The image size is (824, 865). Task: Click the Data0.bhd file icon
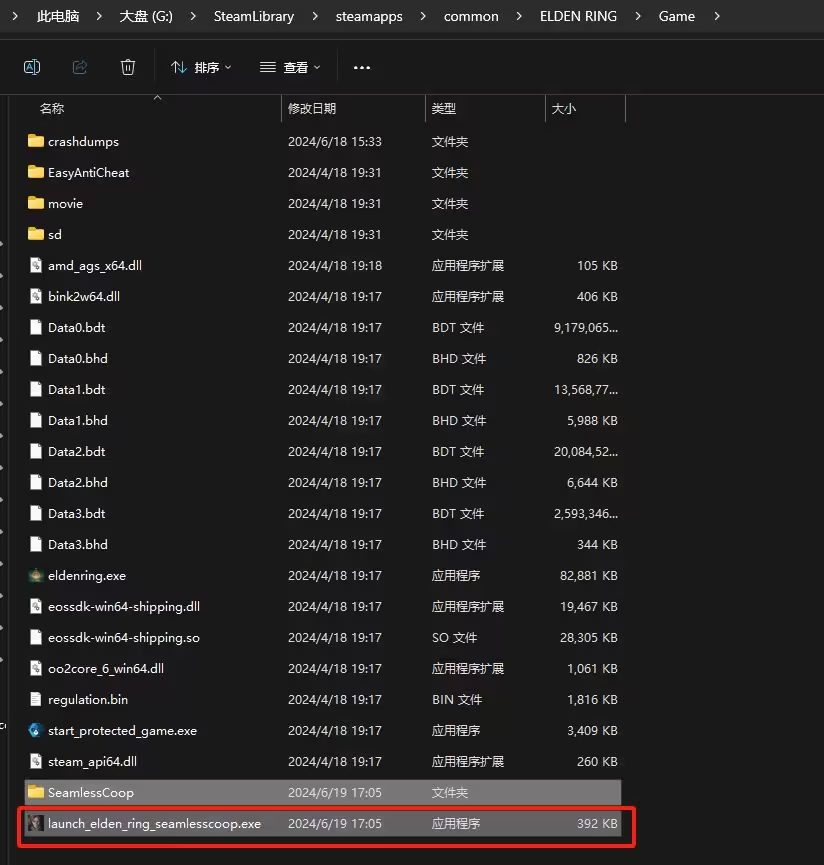pyautogui.click(x=36, y=358)
